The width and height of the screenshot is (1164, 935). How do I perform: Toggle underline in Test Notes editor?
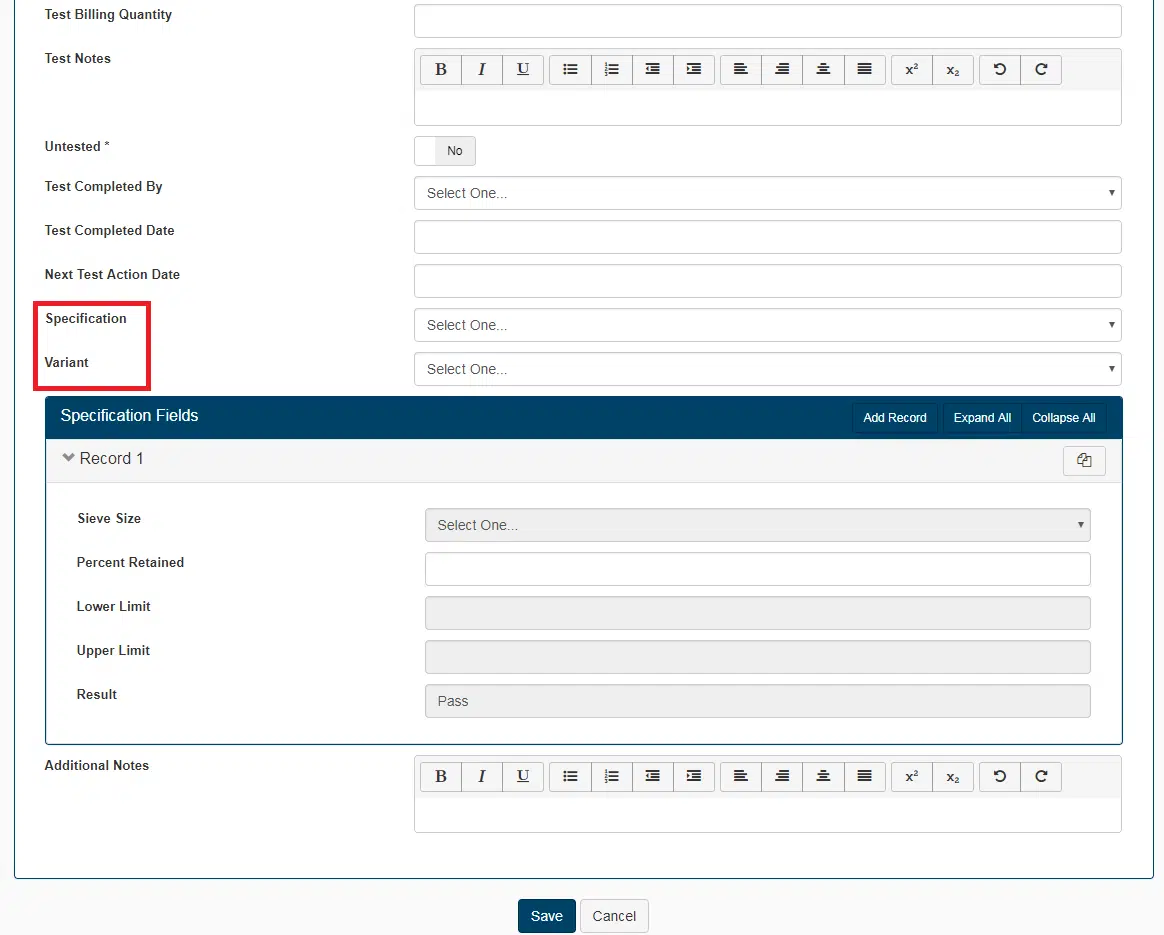point(523,70)
